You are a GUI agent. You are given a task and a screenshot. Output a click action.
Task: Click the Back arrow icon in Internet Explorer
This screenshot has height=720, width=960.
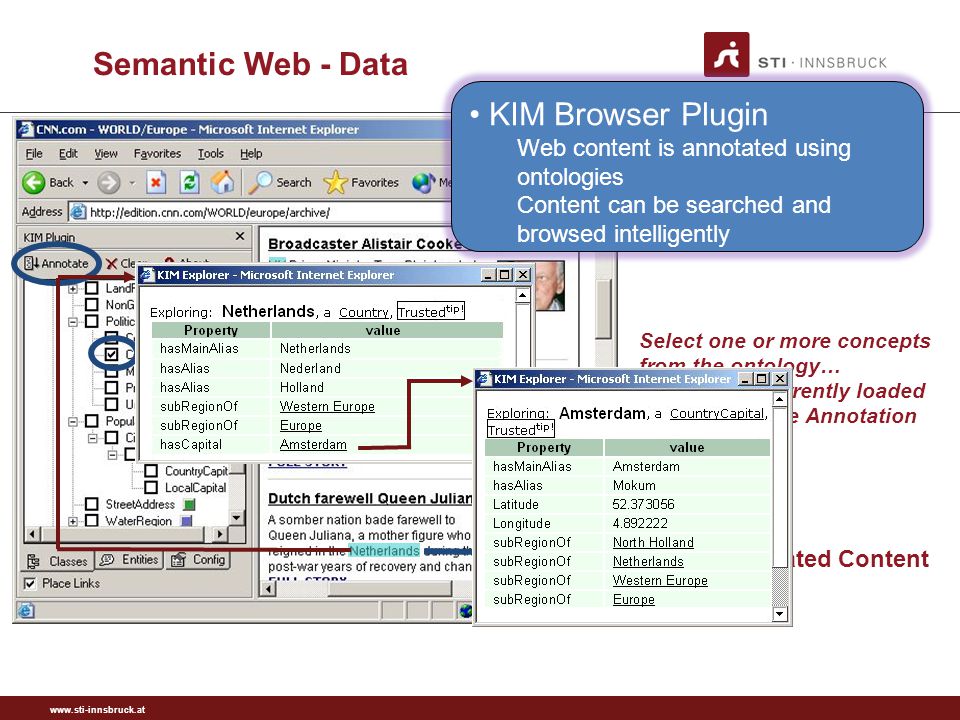(x=34, y=182)
